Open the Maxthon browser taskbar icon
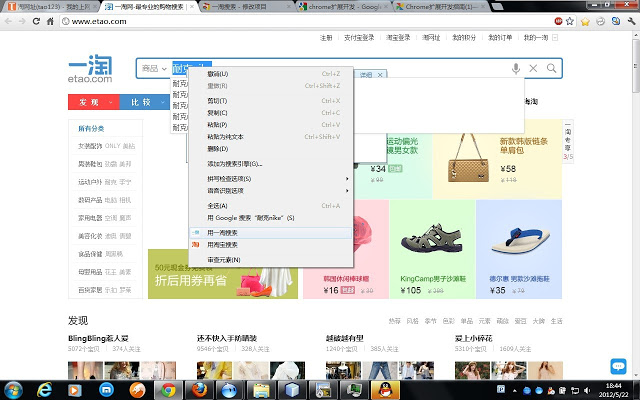This screenshot has width=640, height=400. pos(106,390)
